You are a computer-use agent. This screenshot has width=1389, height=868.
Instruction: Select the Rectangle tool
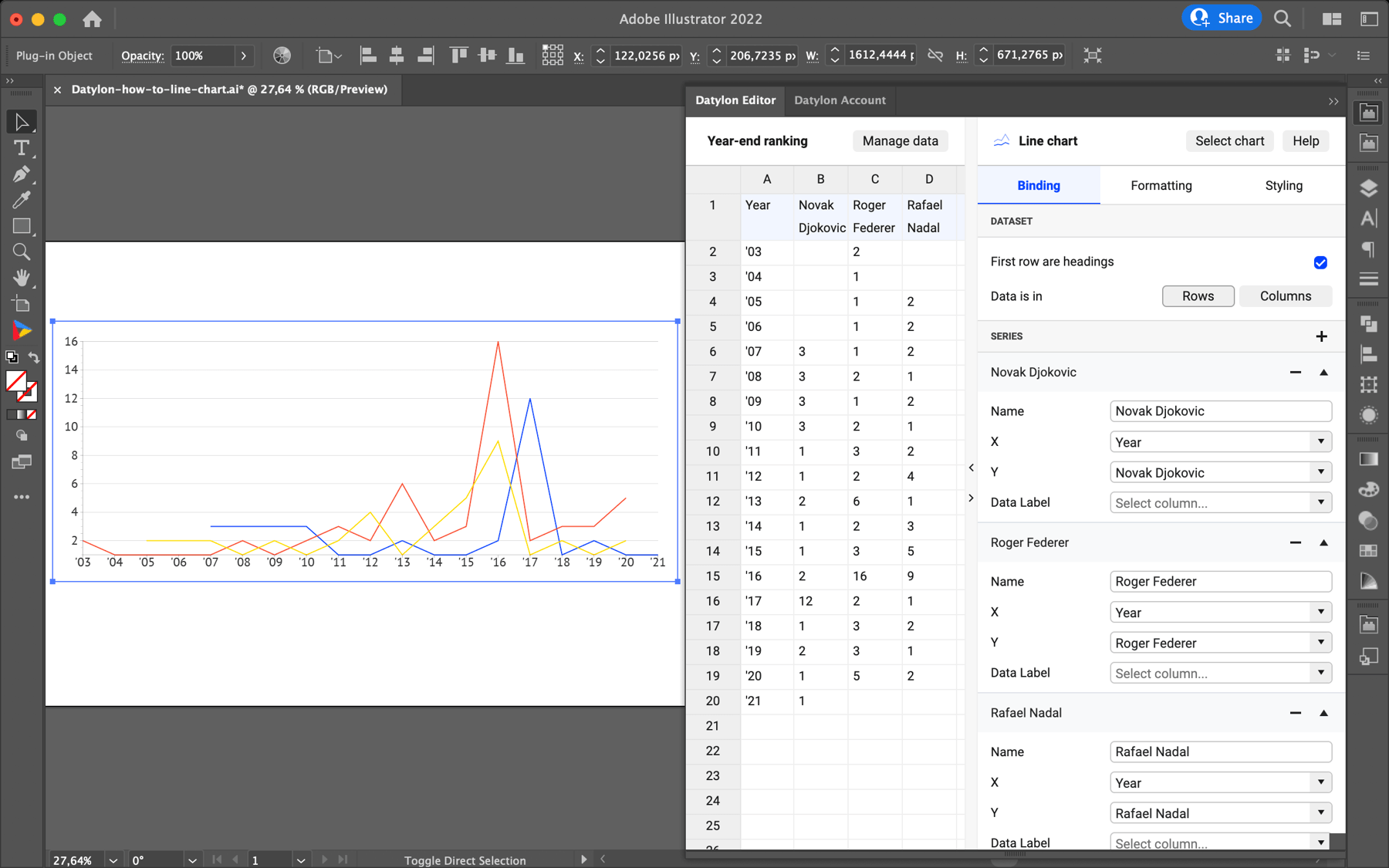[22, 226]
